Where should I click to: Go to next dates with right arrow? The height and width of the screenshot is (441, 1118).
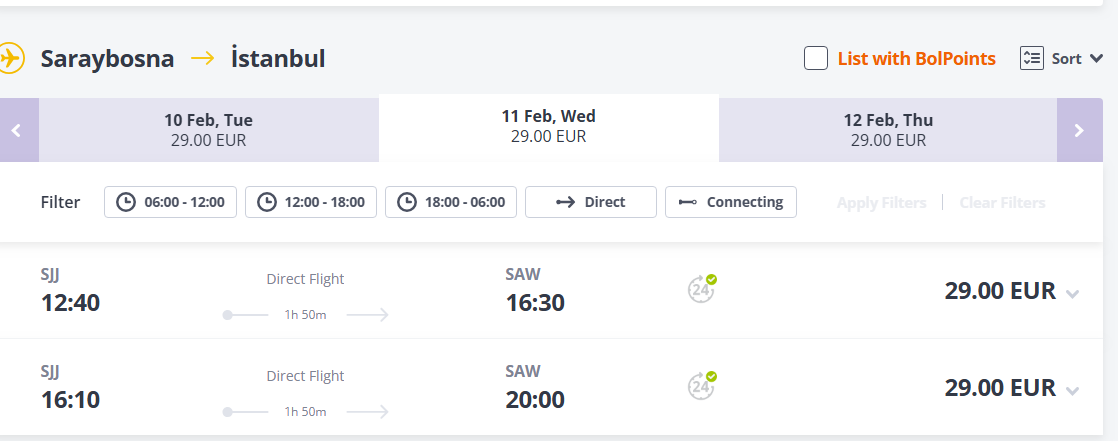pyautogui.click(x=1079, y=130)
